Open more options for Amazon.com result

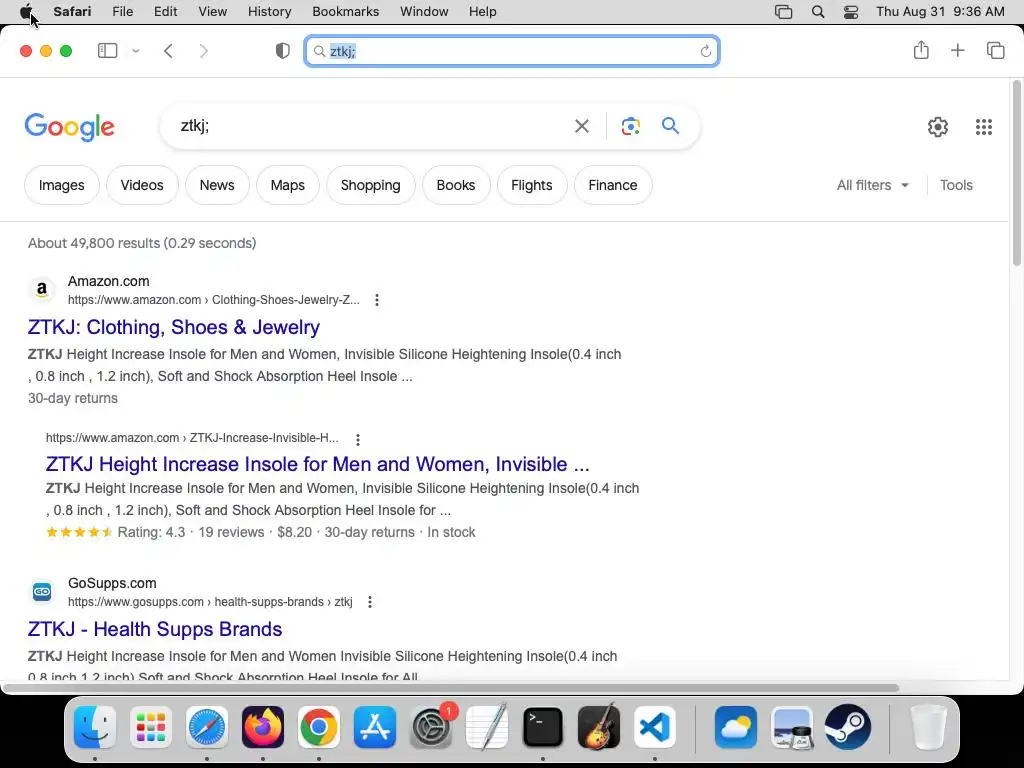coord(377,300)
